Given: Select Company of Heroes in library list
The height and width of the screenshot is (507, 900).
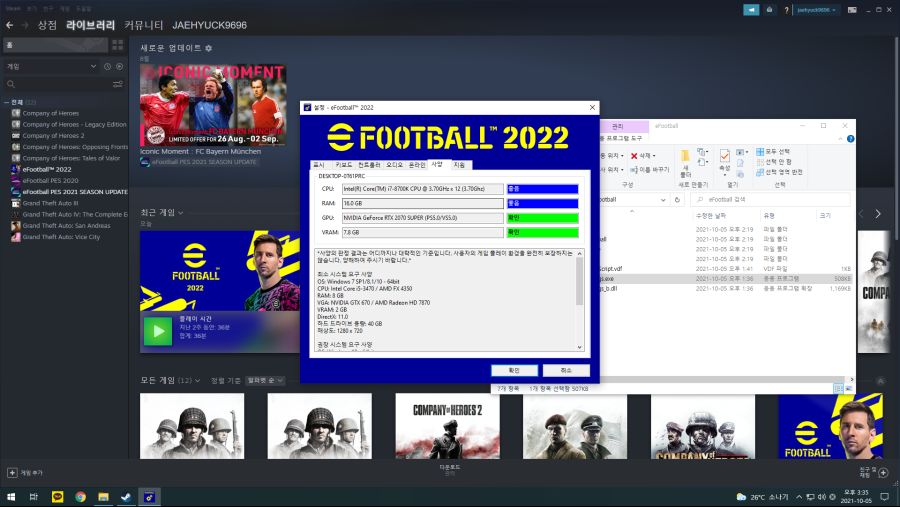Looking at the screenshot, I should [51, 113].
